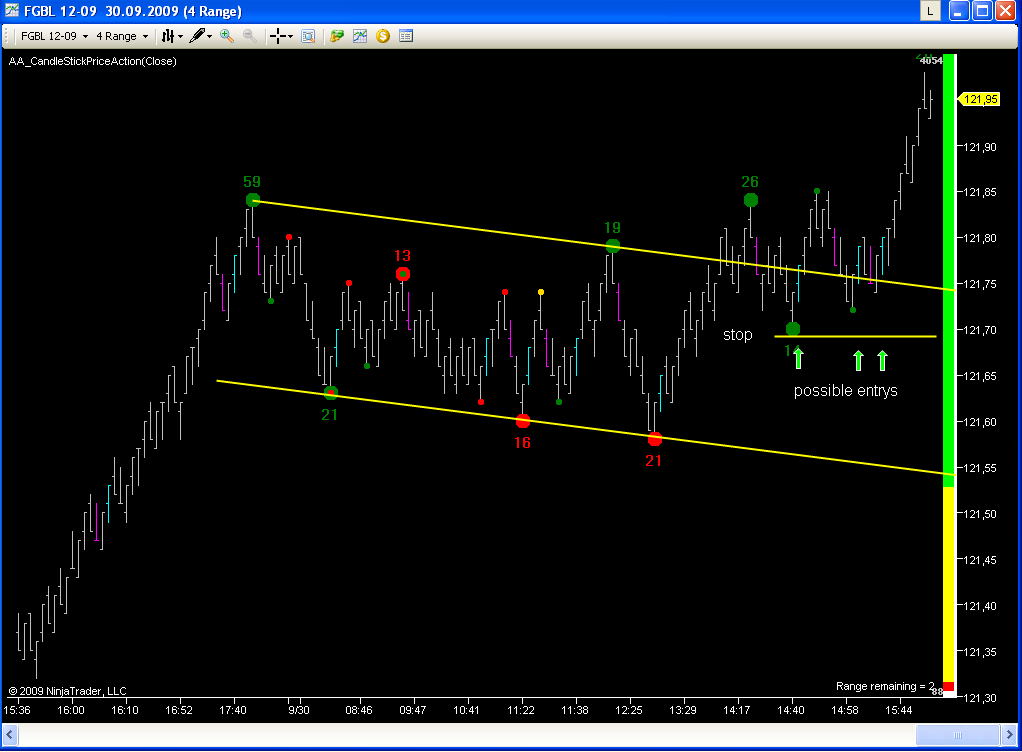1022x752 pixels.
Task: Click the green swing dot labeled 21
Action: click(x=330, y=392)
